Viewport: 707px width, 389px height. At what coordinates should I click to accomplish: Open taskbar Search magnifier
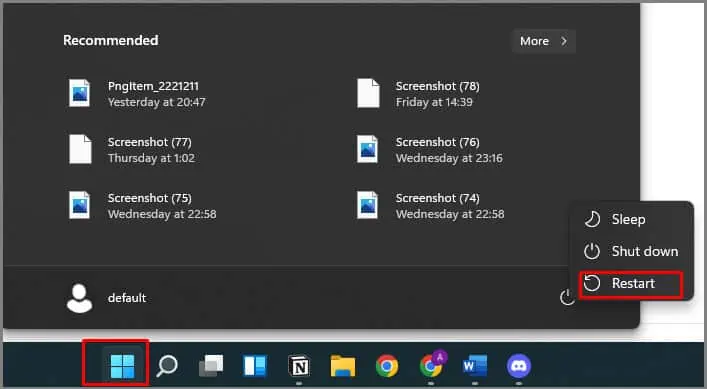[166, 366]
